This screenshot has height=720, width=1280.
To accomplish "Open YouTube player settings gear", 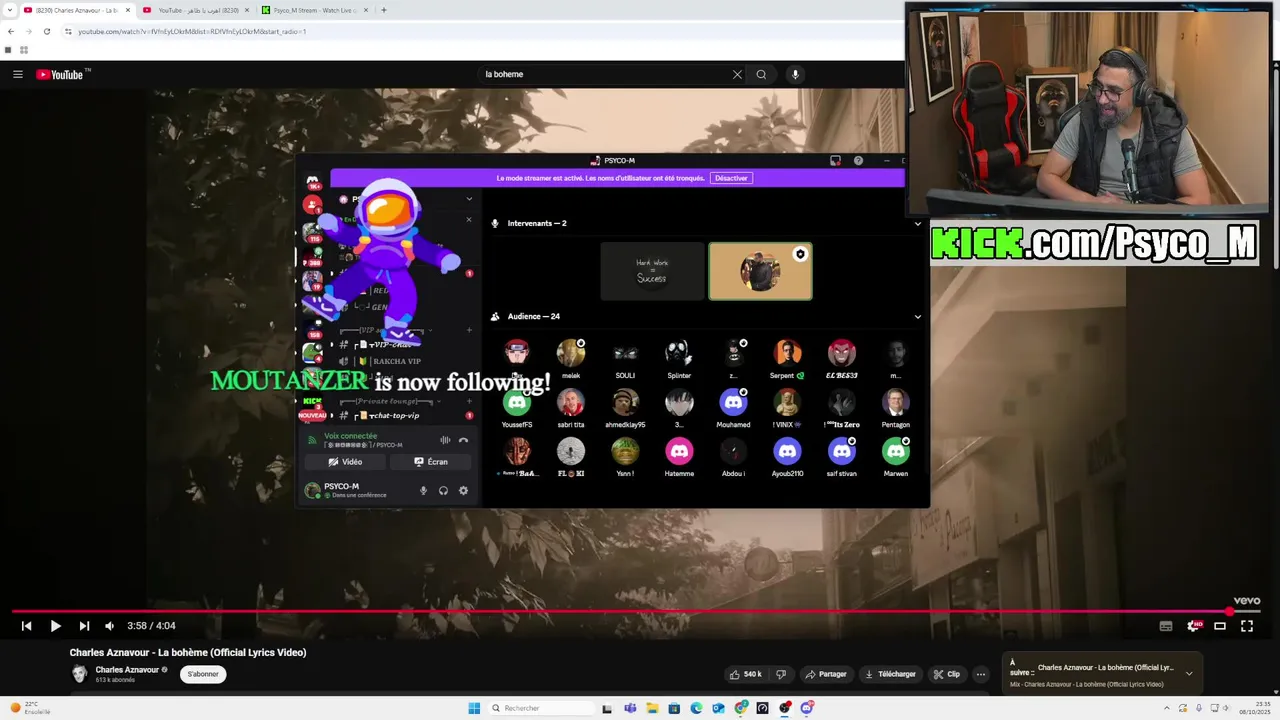I will [x=1193, y=626].
